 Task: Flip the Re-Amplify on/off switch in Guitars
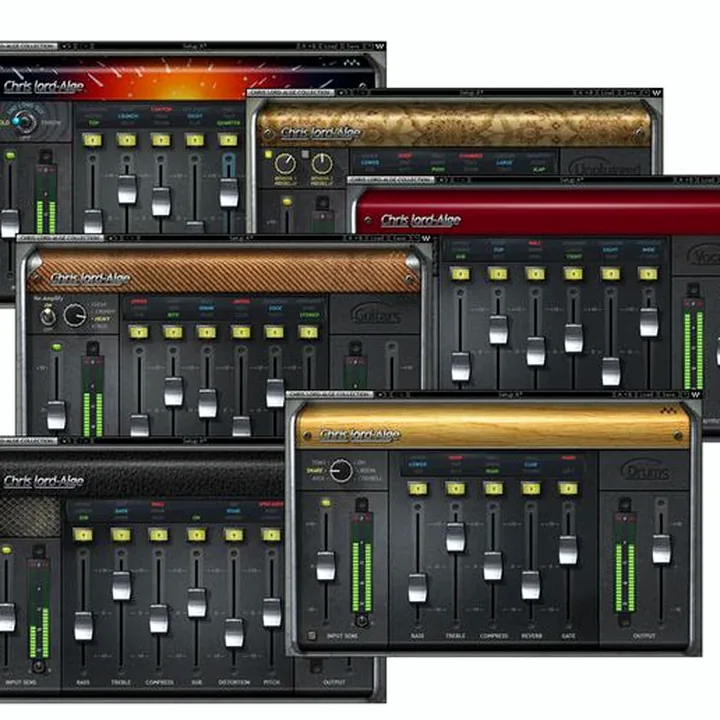click(48, 316)
